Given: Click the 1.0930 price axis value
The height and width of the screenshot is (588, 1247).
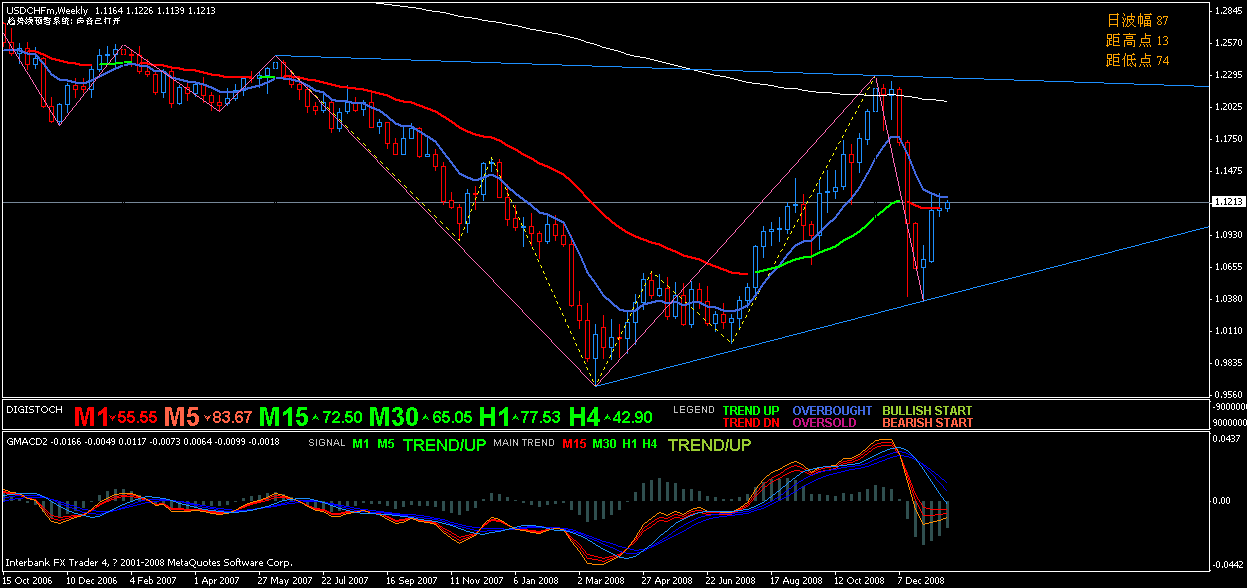Looking at the screenshot, I should 1227,234.
